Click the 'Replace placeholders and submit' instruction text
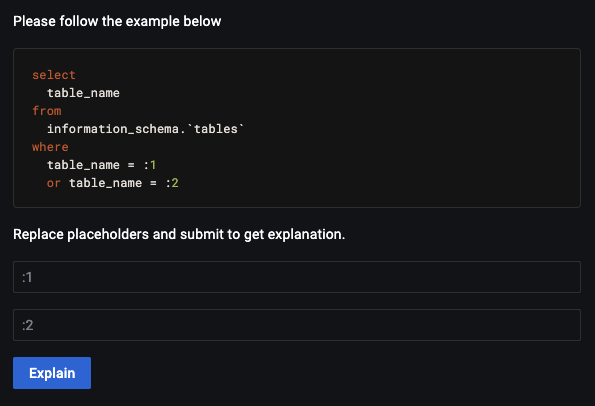 [x=179, y=234]
